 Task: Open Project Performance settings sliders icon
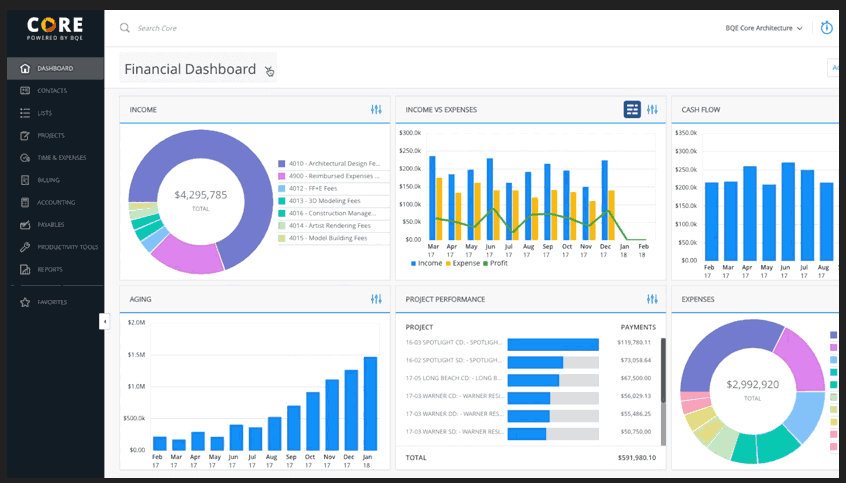point(652,298)
